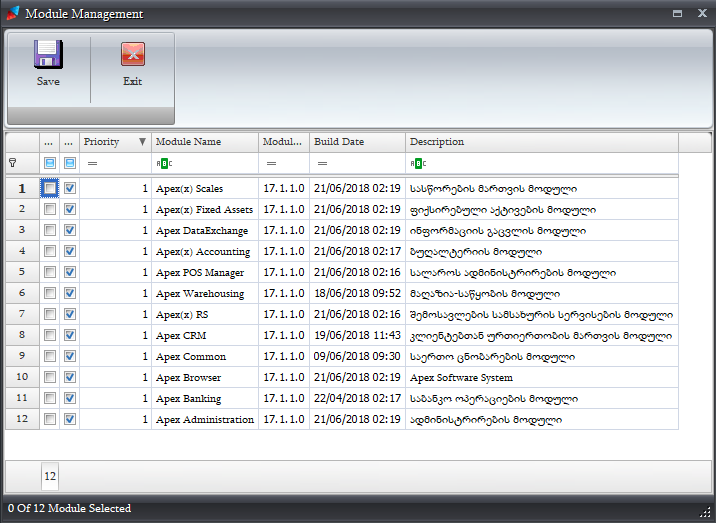
Task: Select row header number 6
Action: pos(22,293)
